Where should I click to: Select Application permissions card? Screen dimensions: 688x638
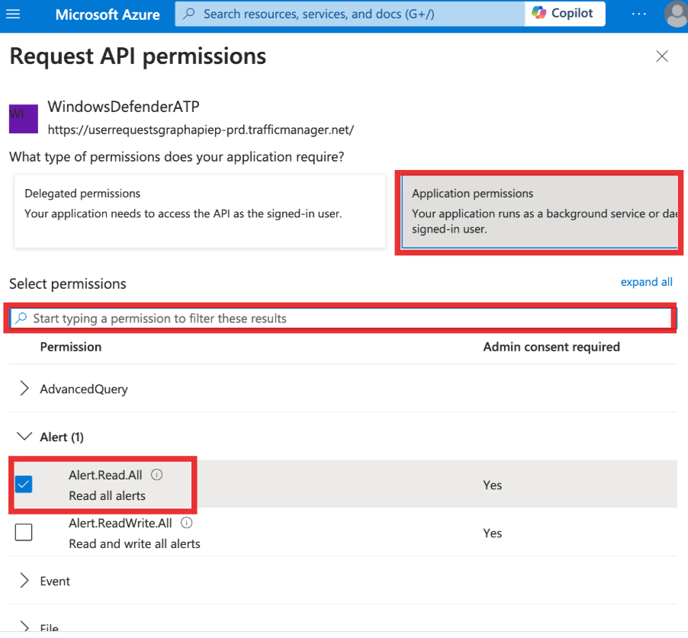pos(539,211)
